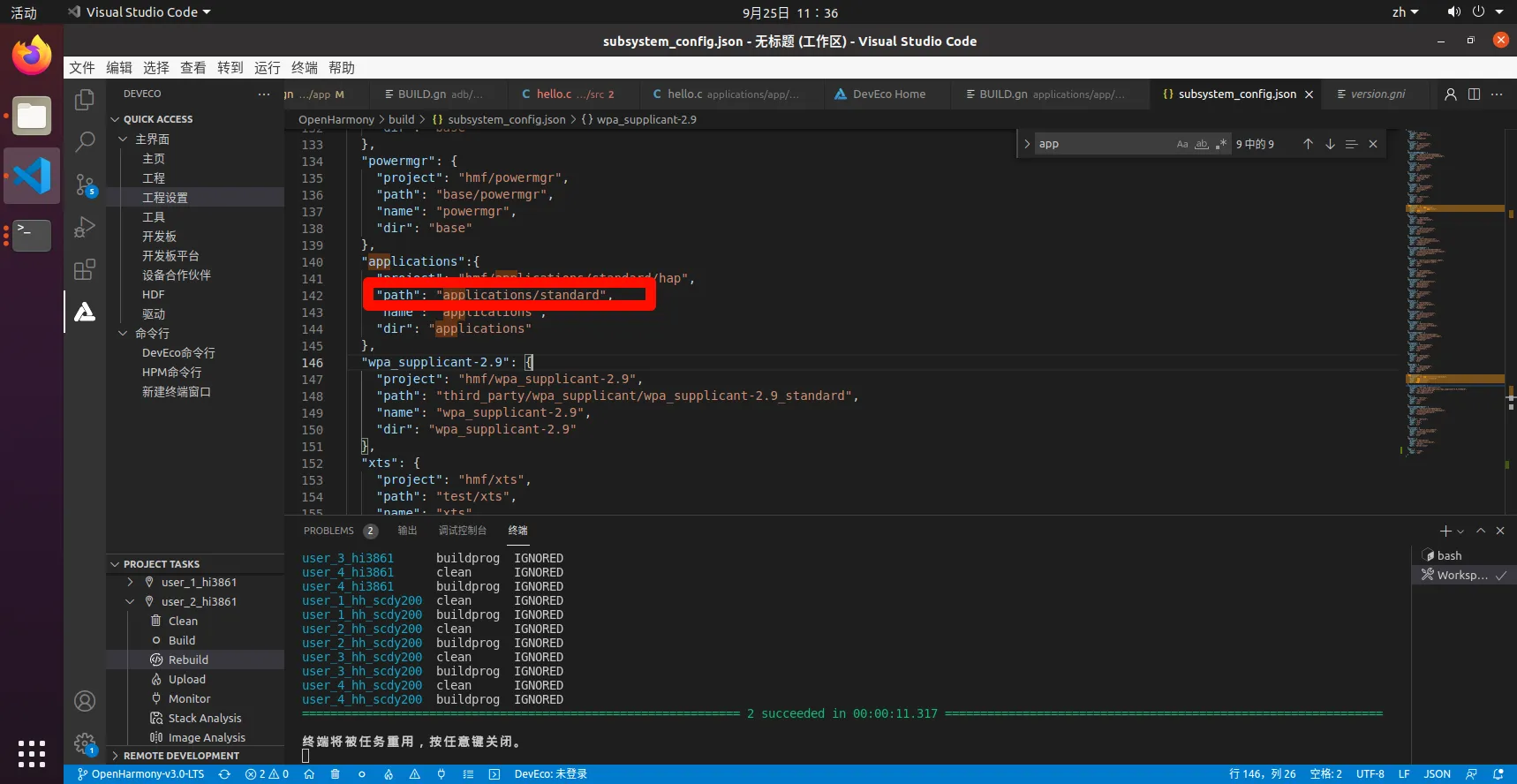Expand the REMOTE DEVELOPMENT section
This screenshot has width=1517, height=784.
point(116,756)
